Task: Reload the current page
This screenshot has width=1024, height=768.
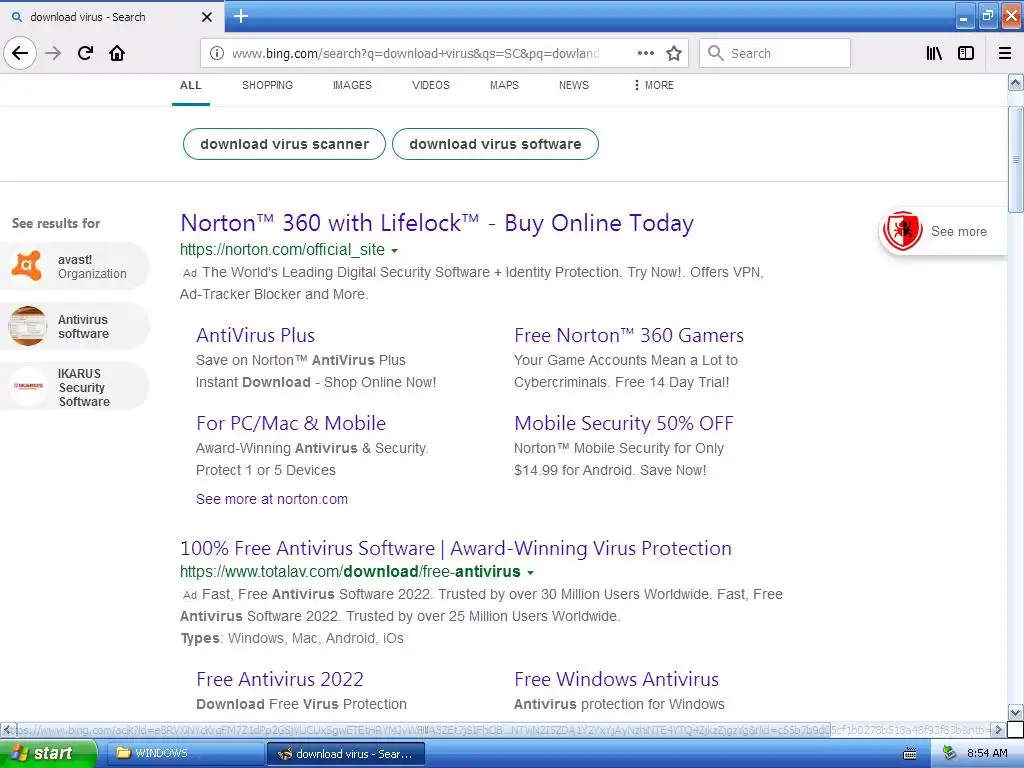Action: [85, 53]
